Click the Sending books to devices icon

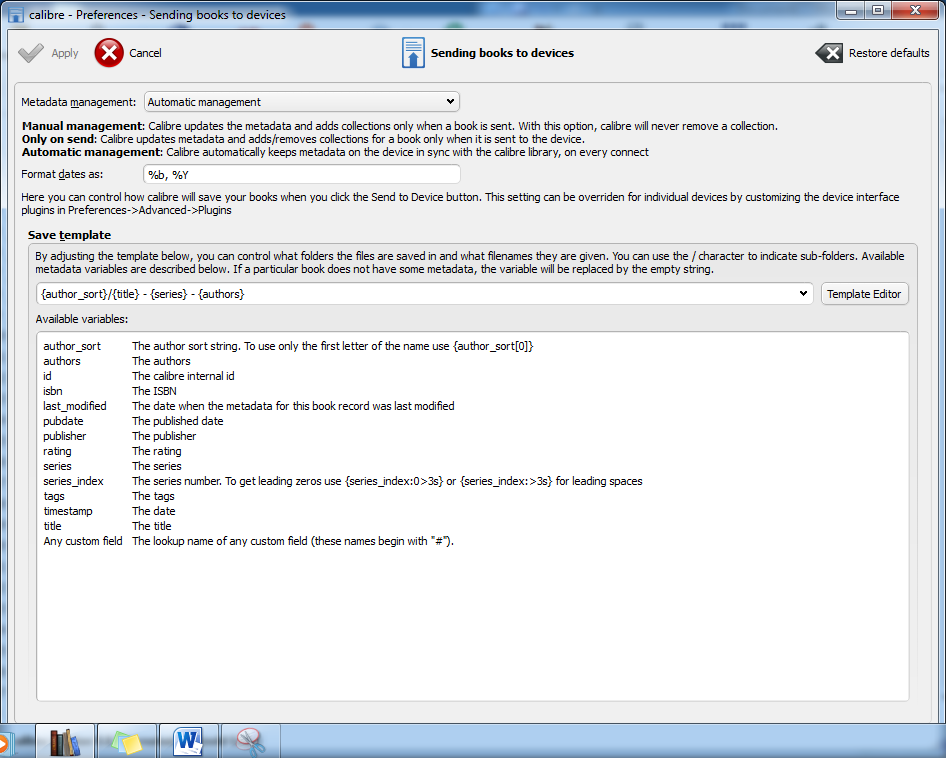tap(413, 53)
